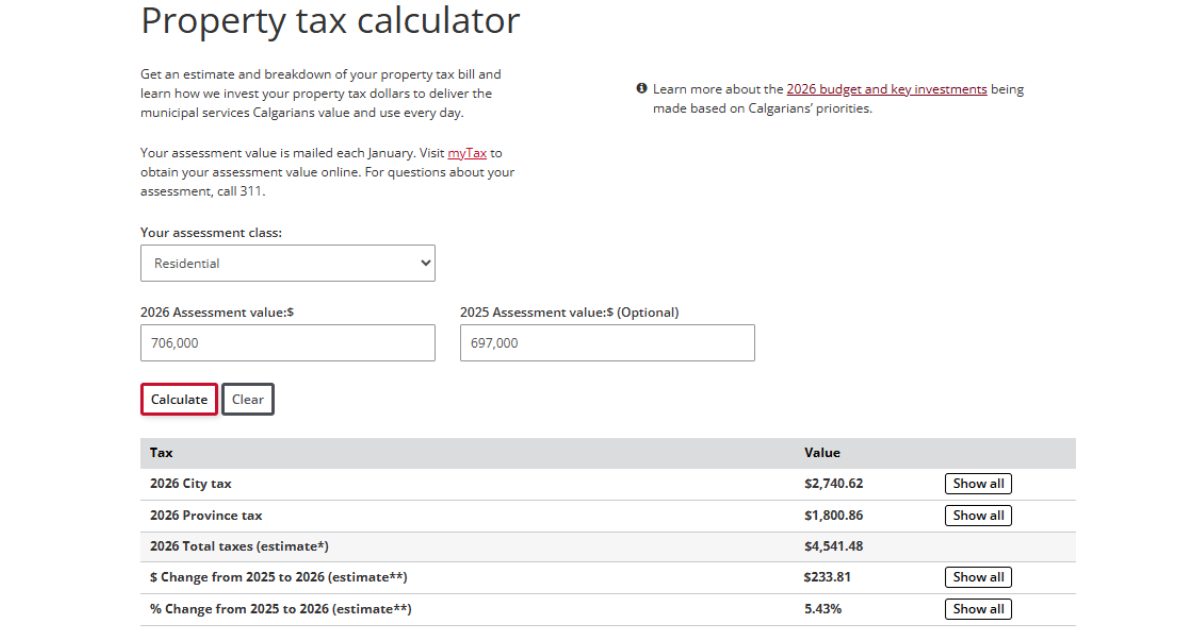
Task: Click the 2026 Assessment value input field
Action: coord(288,343)
